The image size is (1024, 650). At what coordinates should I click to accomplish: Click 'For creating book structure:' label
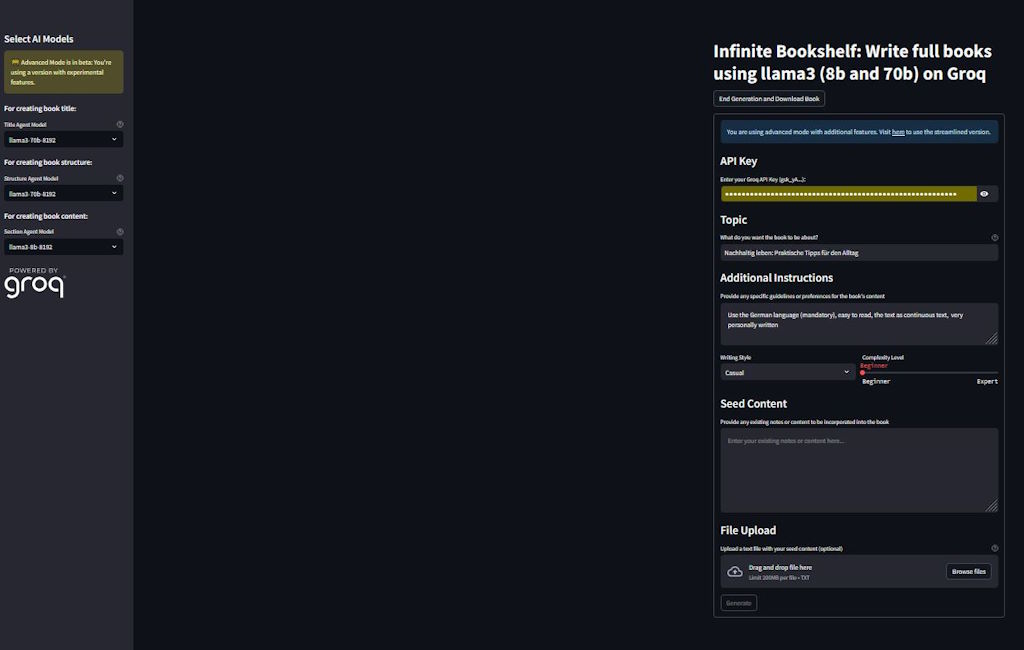[48, 162]
